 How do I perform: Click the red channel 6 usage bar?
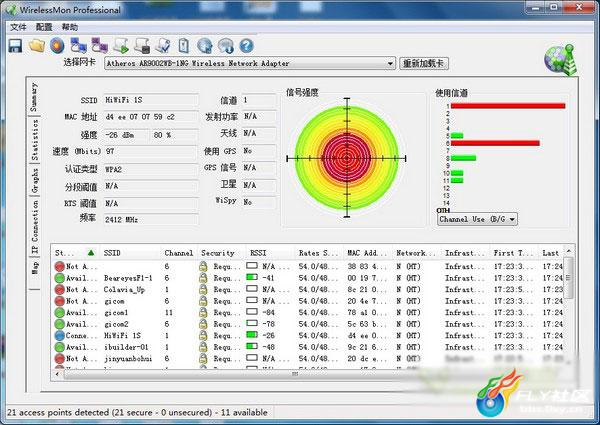tap(495, 143)
